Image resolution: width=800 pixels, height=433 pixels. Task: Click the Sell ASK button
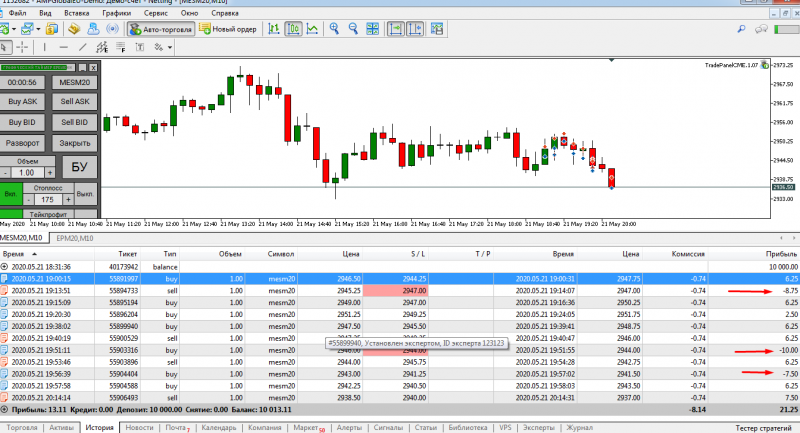74,101
